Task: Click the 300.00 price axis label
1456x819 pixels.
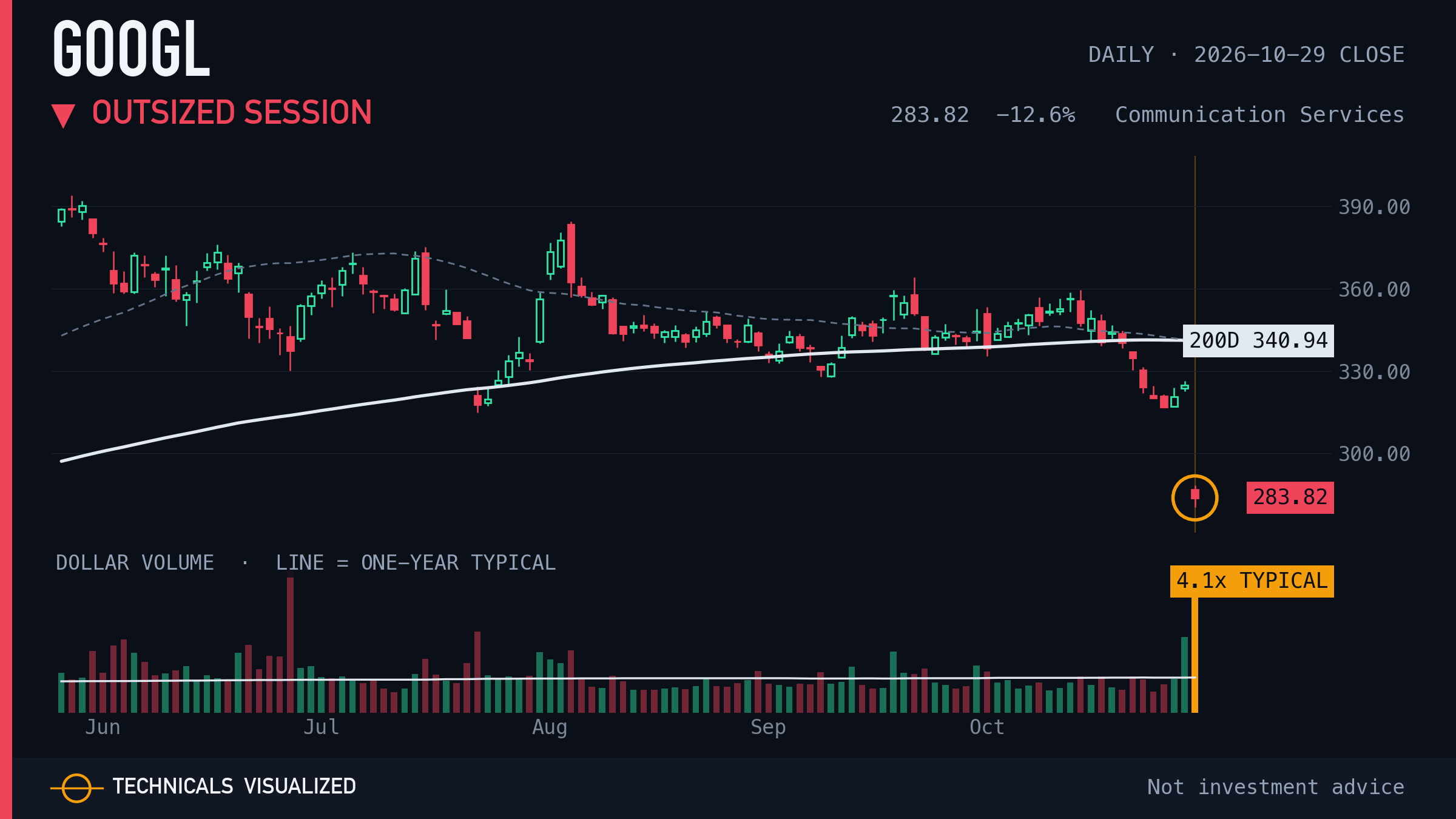Action: tap(1374, 454)
